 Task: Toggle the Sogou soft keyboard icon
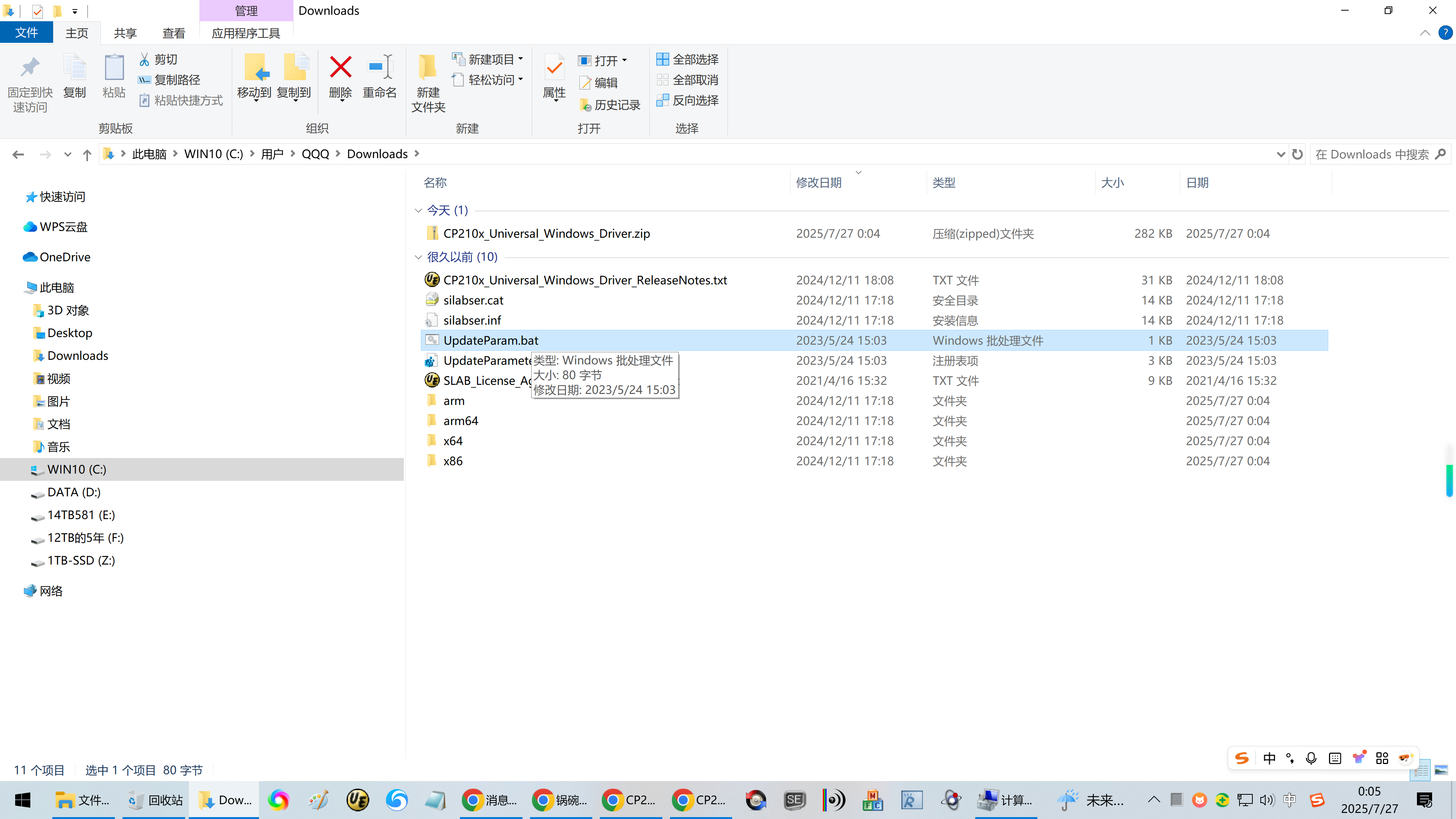click(1335, 758)
